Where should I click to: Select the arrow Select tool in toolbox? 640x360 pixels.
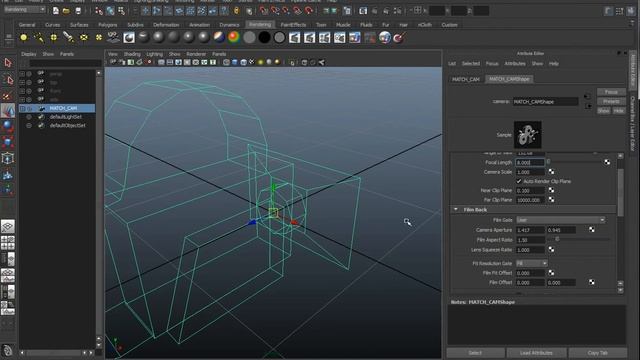click(x=8, y=62)
